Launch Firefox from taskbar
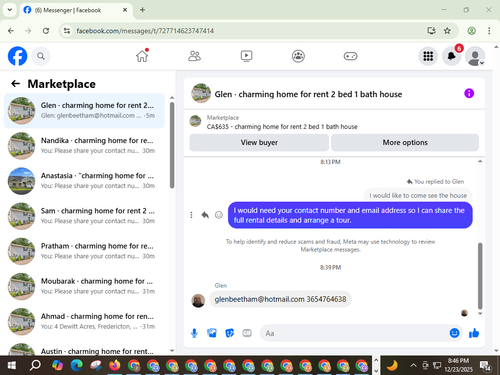The image size is (500, 375). (115, 365)
